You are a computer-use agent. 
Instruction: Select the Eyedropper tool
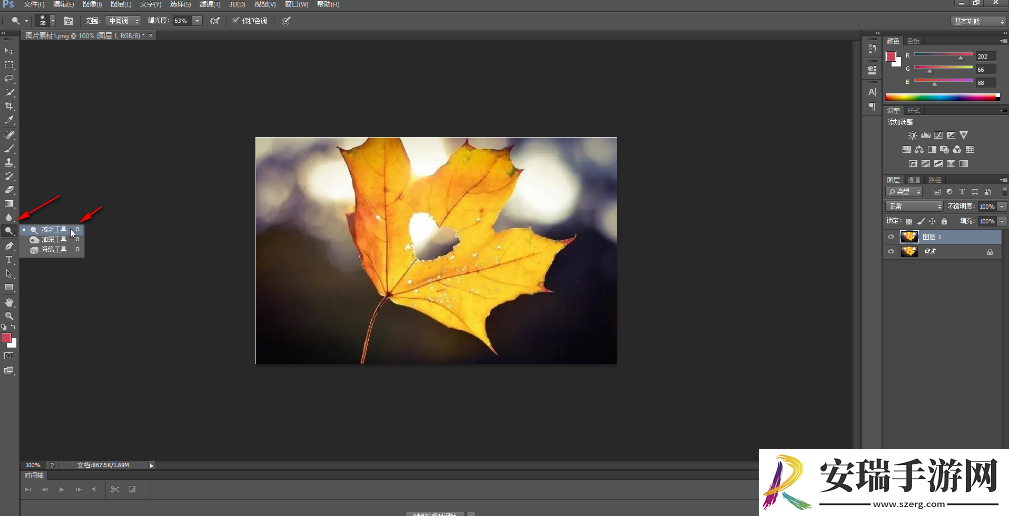tap(9, 120)
